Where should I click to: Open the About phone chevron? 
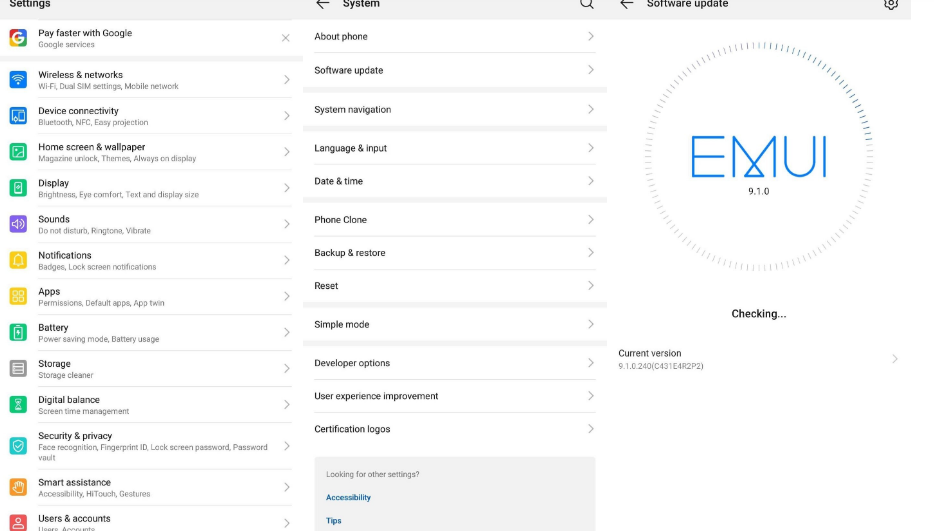pyautogui.click(x=590, y=36)
